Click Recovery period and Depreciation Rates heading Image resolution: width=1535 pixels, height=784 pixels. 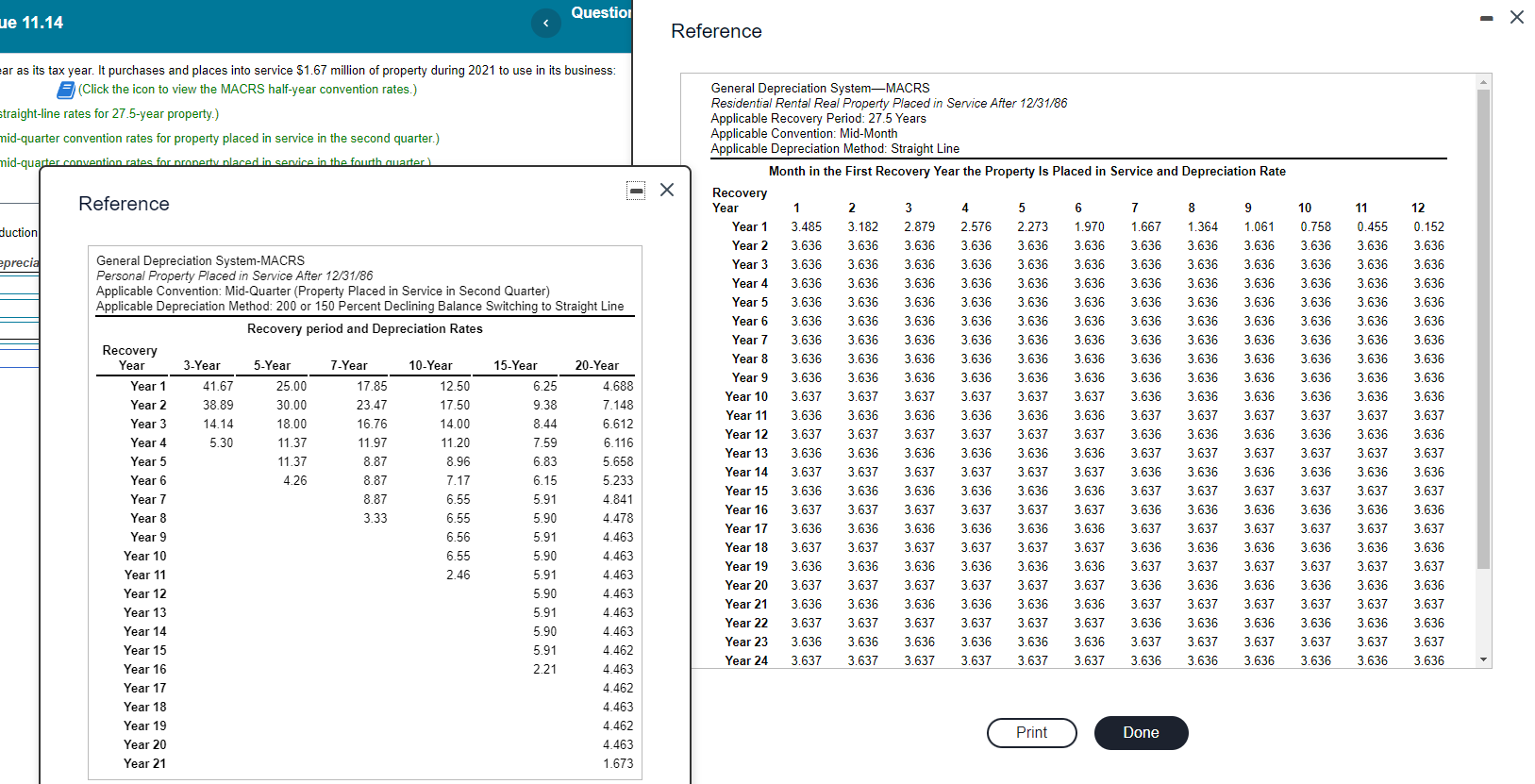tap(365, 329)
